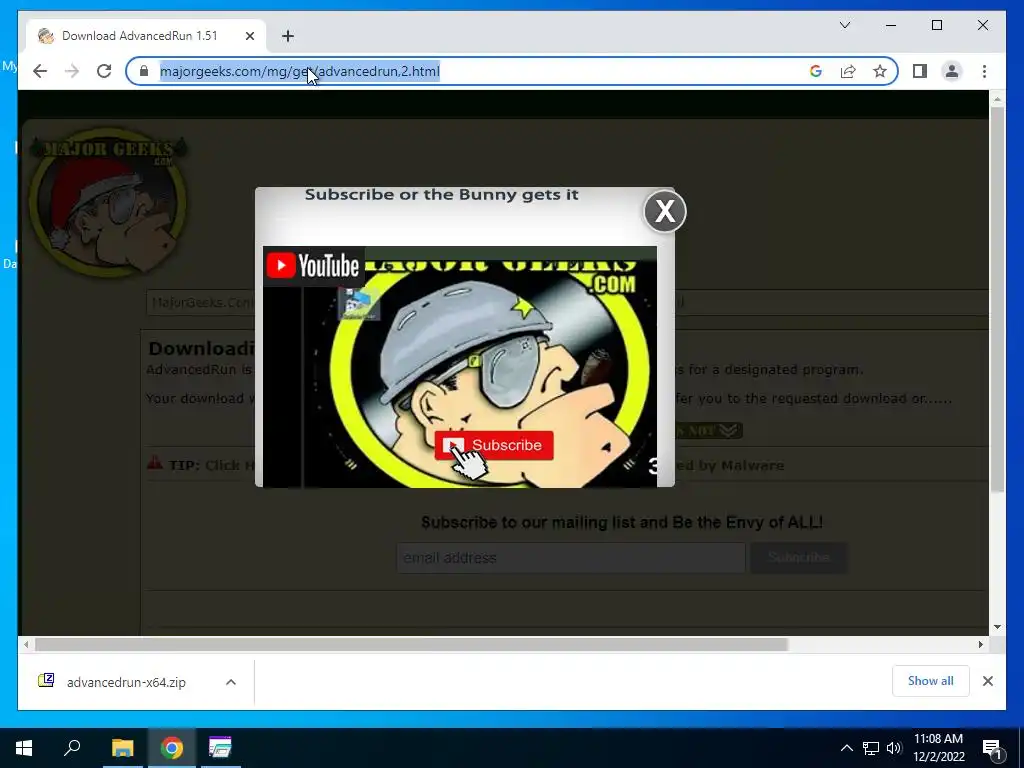This screenshot has height=768, width=1024.
Task: Minimize the Chrome window
Action: point(891,25)
